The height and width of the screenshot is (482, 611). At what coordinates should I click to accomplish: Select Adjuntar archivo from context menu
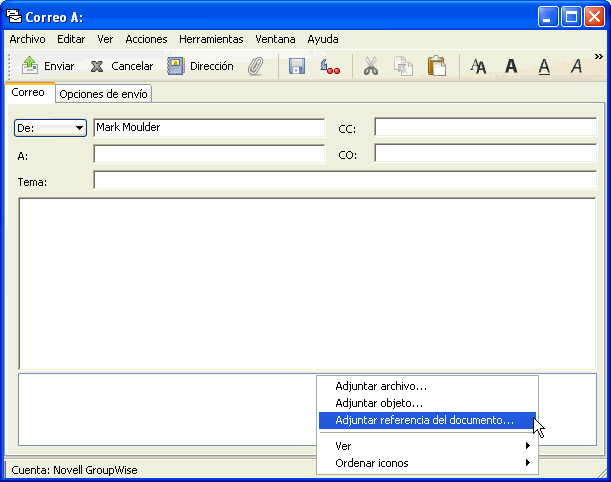point(381,386)
